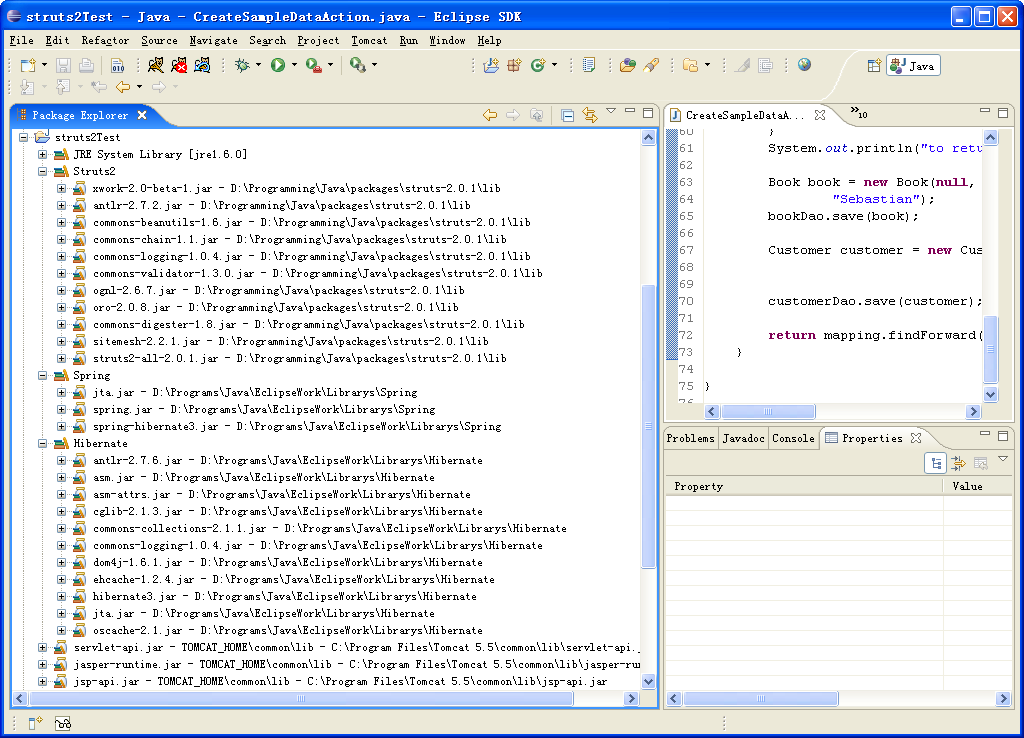Image resolution: width=1024 pixels, height=738 pixels.
Task: Click the New wizard toolbar icon
Action: (x=28, y=65)
